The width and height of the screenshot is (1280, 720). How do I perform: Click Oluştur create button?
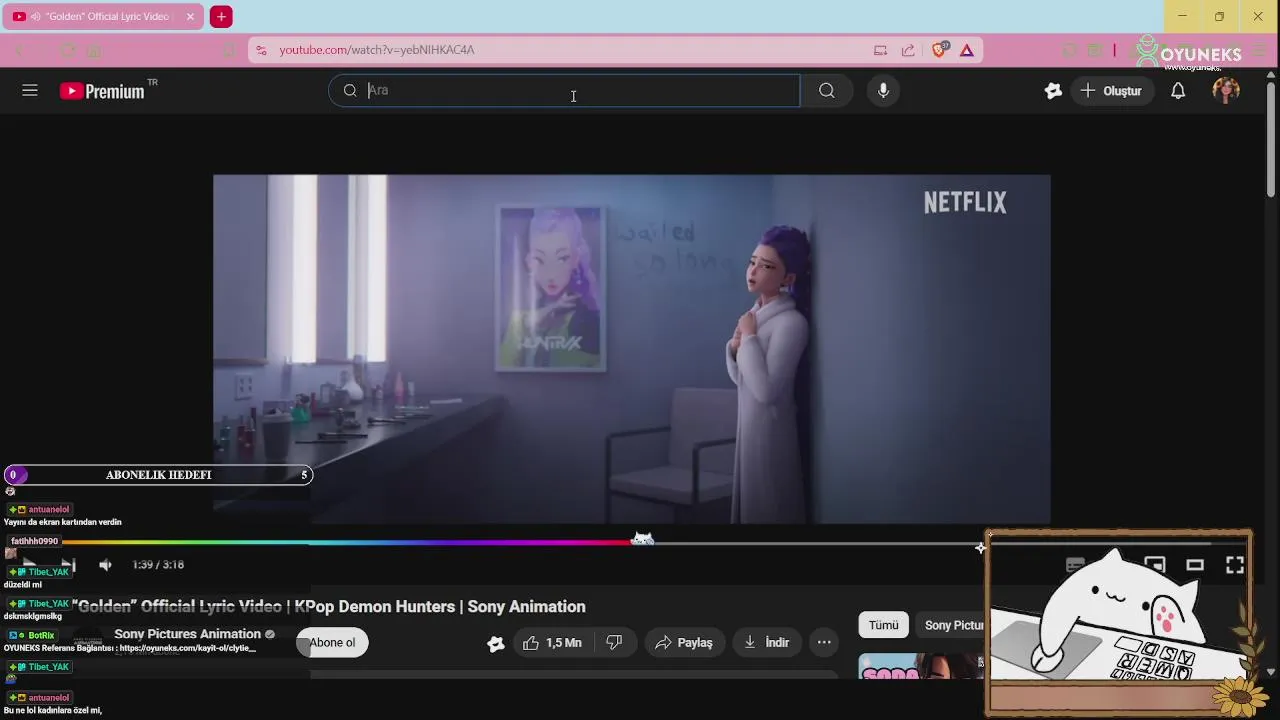click(x=1111, y=91)
